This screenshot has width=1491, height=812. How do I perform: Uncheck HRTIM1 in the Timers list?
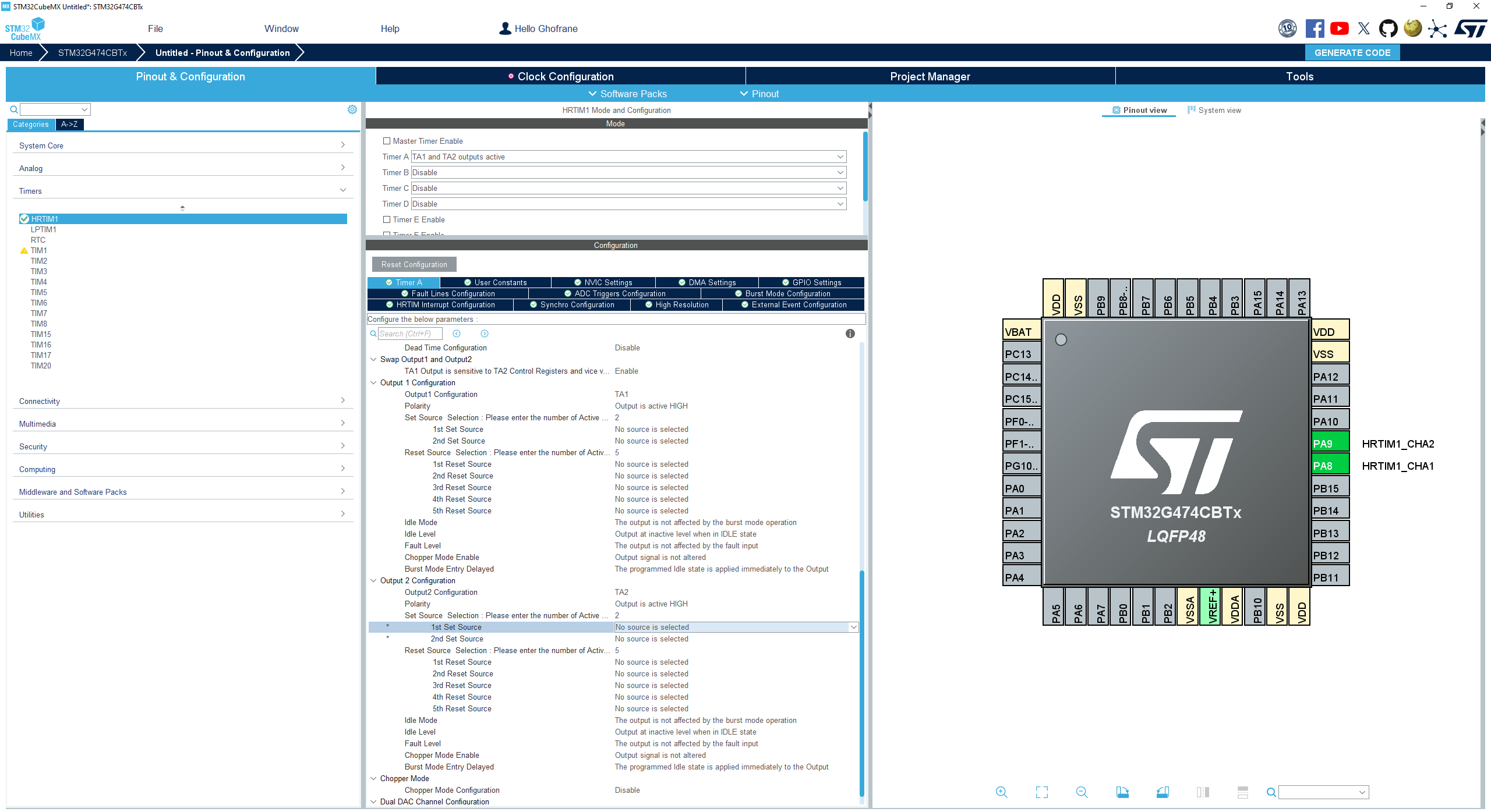click(24, 218)
